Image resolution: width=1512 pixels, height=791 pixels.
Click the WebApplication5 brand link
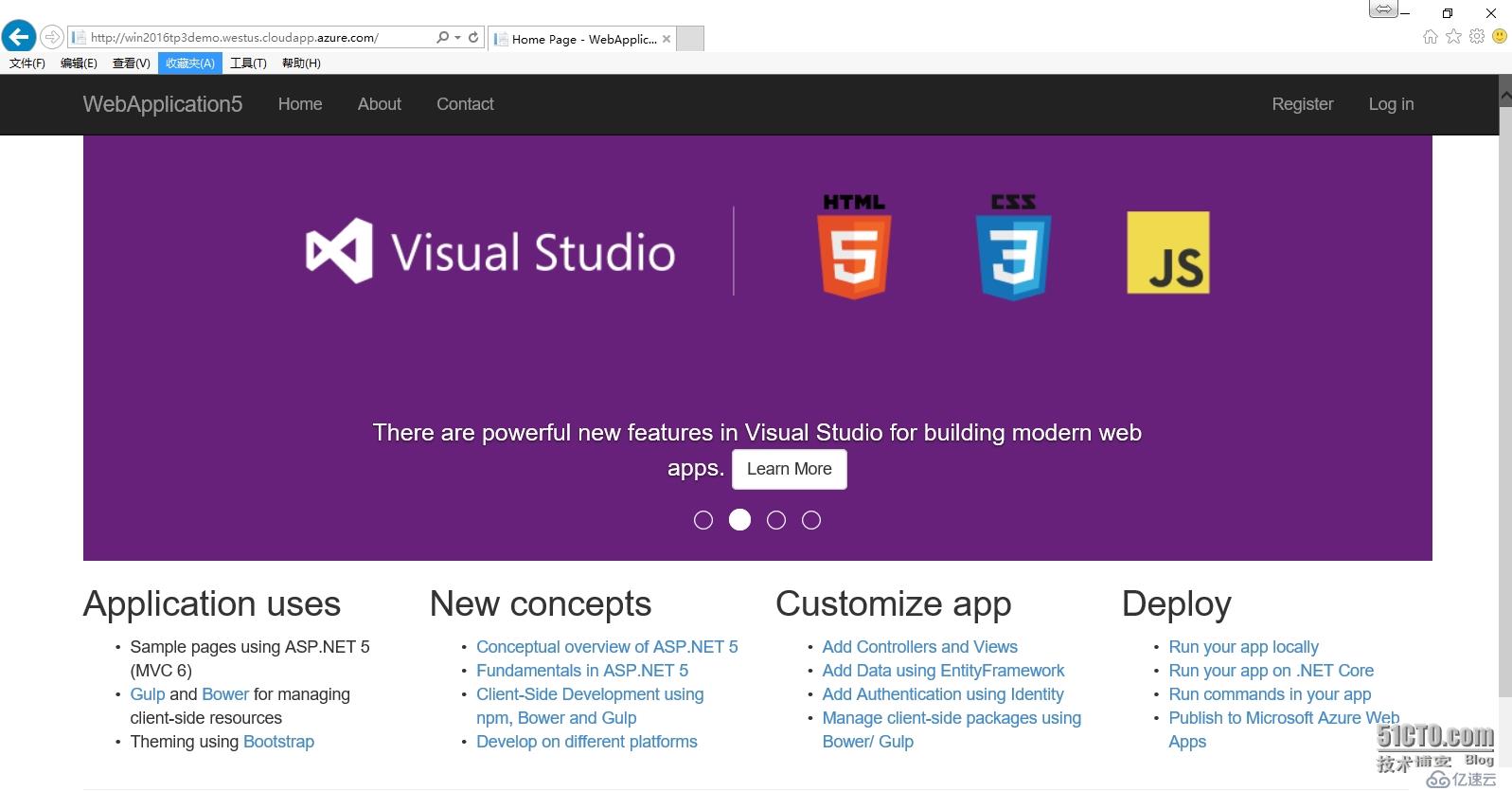(x=163, y=104)
